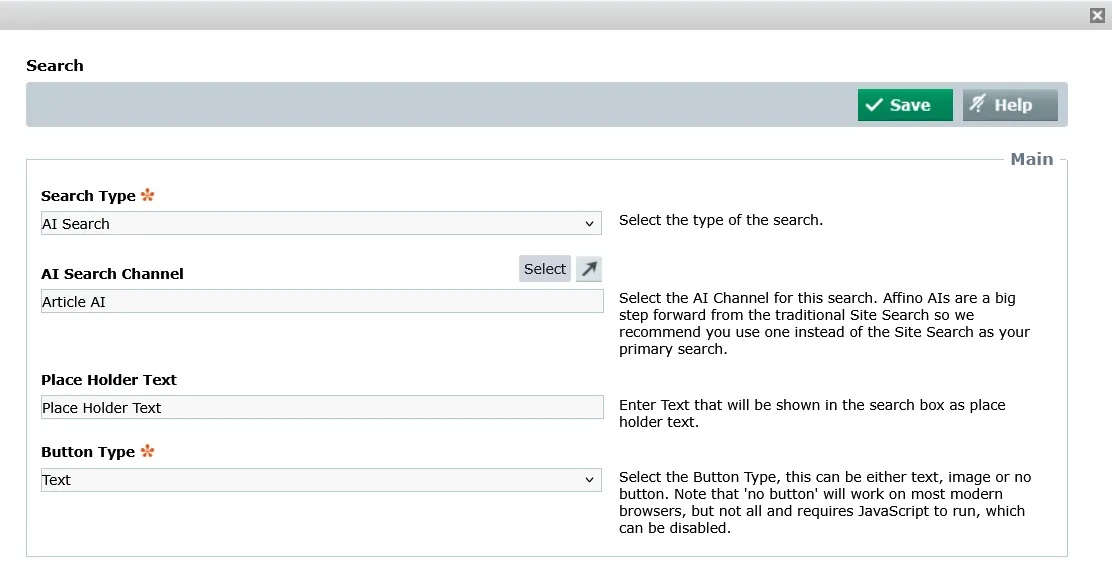Focus the Place Holder Text input box

[x=321, y=408]
